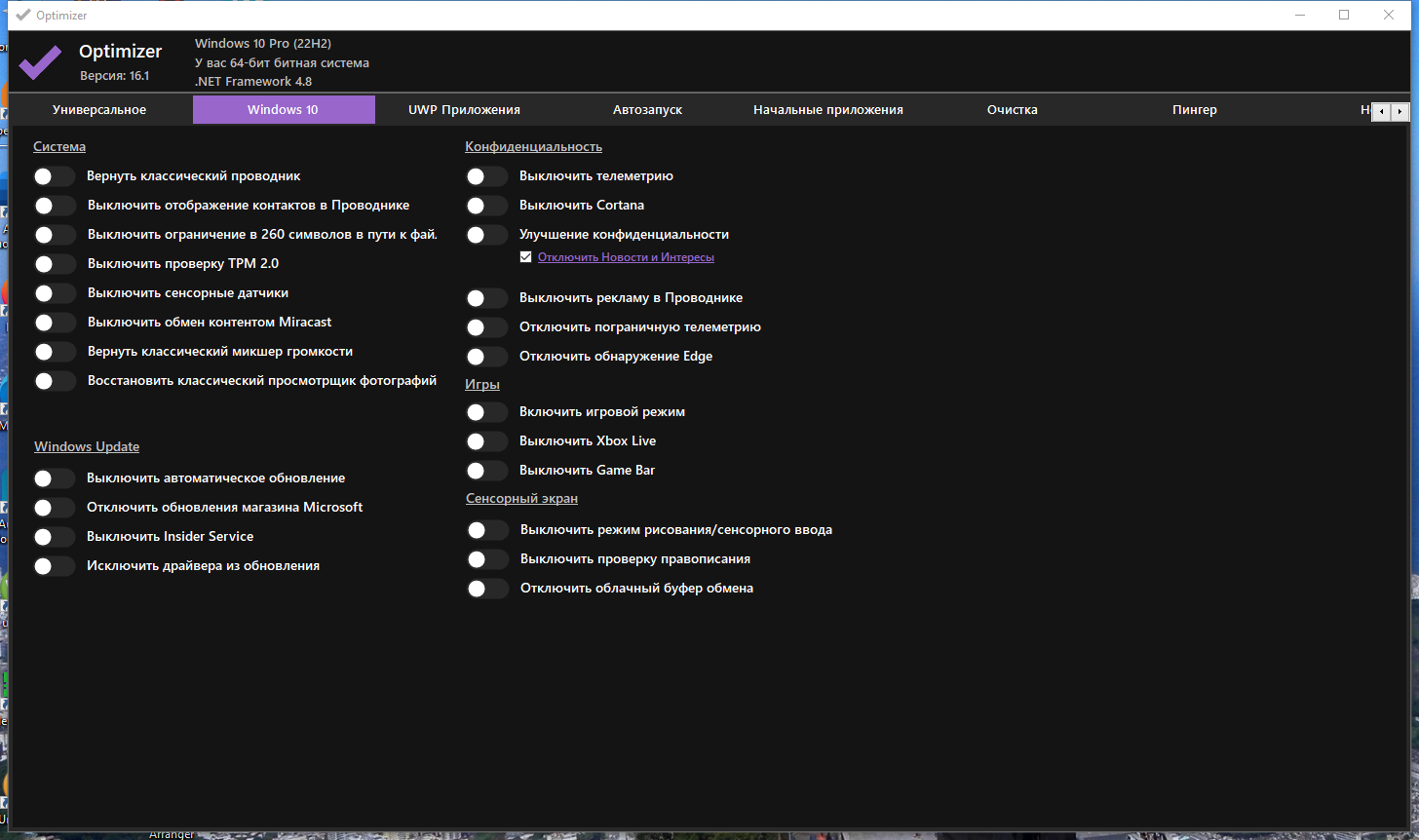This screenshot has width=1419, height=840.
Task: Toggle Отключить пограничную телеметрию
Action: tap(487, 327)
